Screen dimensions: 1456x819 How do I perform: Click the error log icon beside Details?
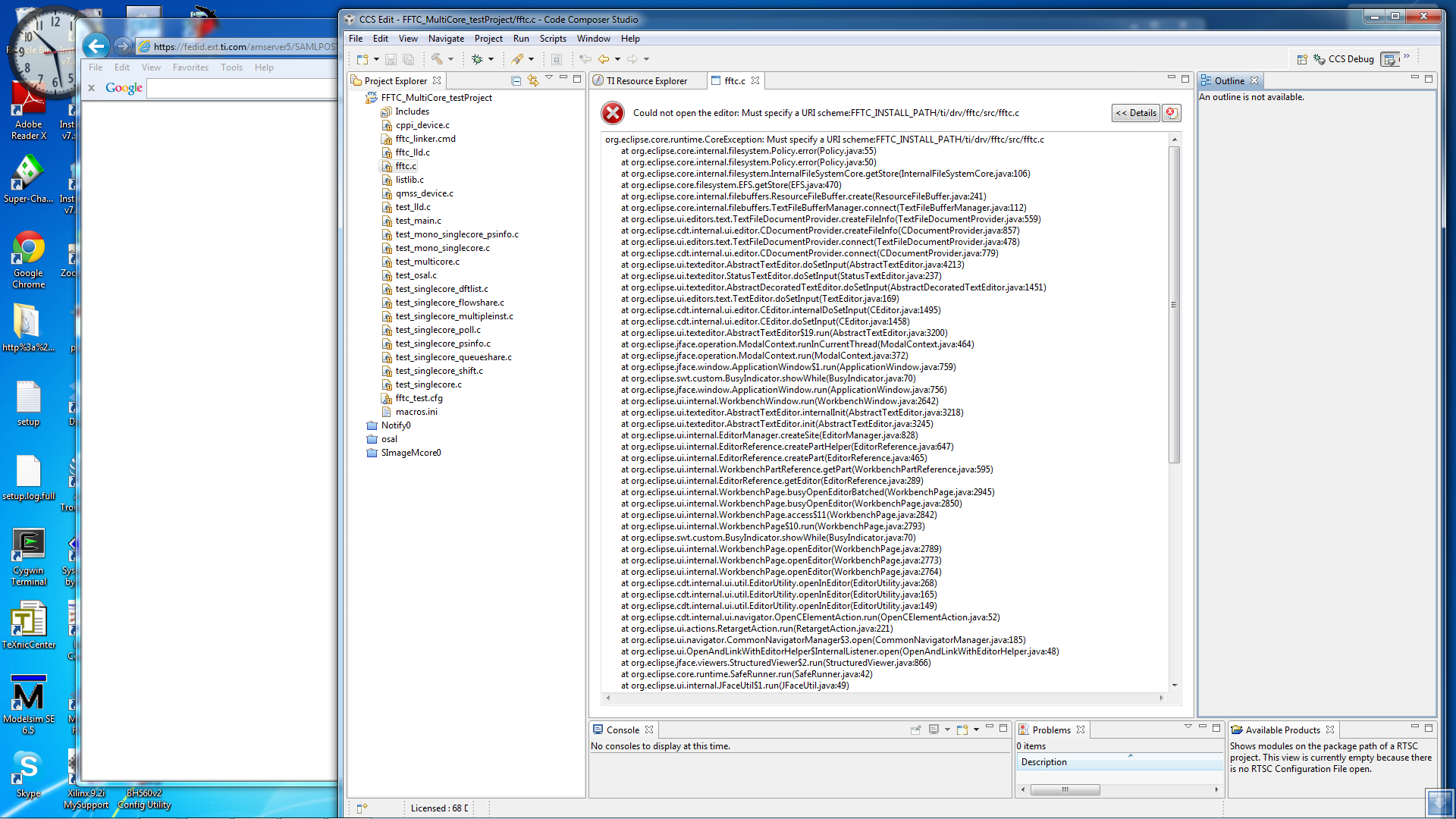pyautogui.click(x=1172, y=113)
